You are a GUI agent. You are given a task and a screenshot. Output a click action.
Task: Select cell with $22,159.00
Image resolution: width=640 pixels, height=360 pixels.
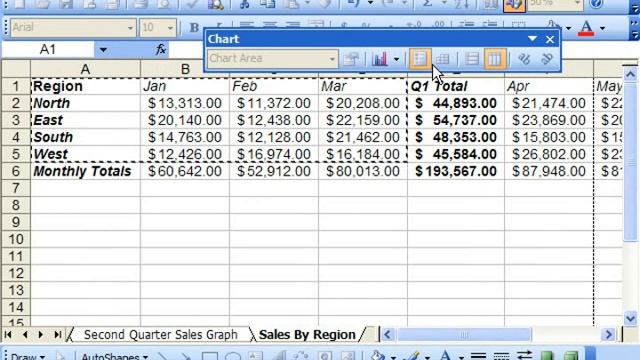[x=363, y=120]
